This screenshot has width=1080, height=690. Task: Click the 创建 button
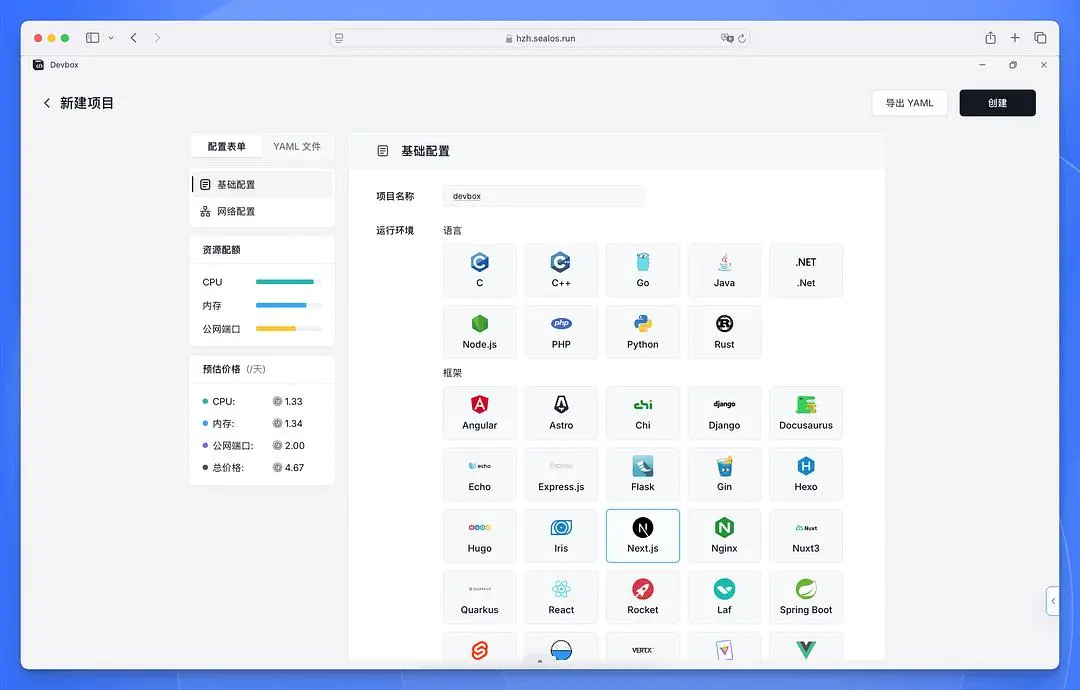[x=997, y=103]
